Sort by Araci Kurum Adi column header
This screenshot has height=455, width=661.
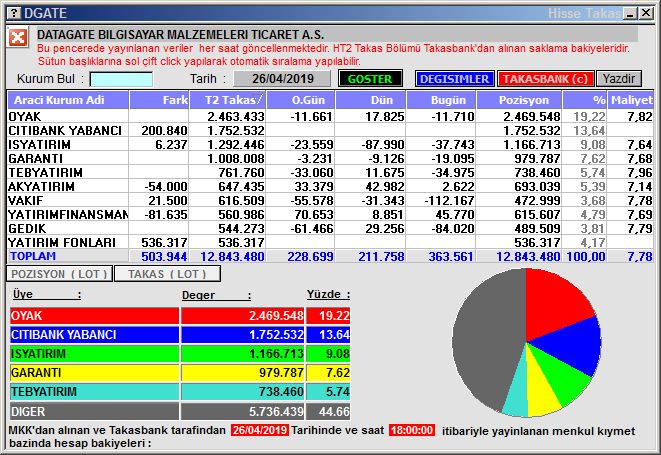point(68,100)
